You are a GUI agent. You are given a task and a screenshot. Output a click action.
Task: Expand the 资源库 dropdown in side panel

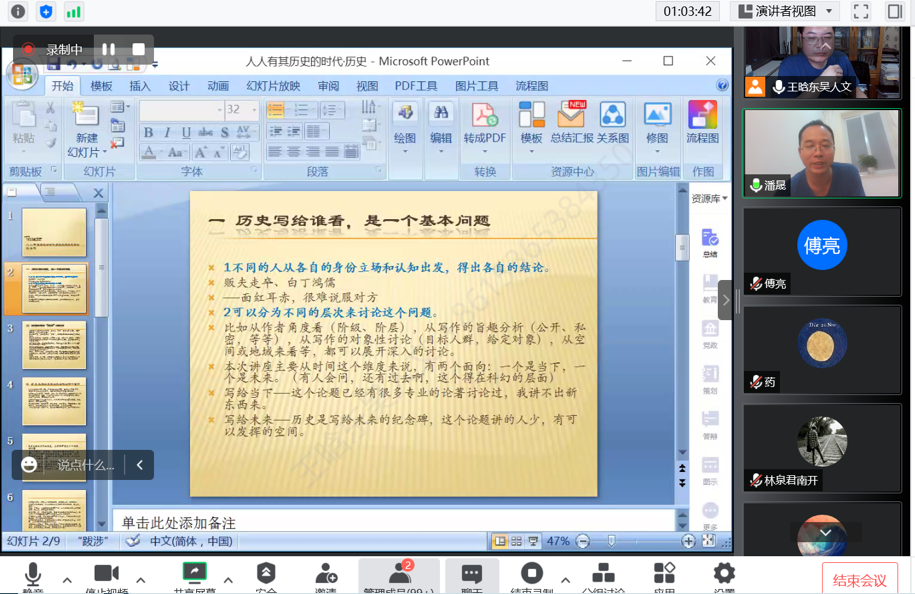(x=709, y=199)
